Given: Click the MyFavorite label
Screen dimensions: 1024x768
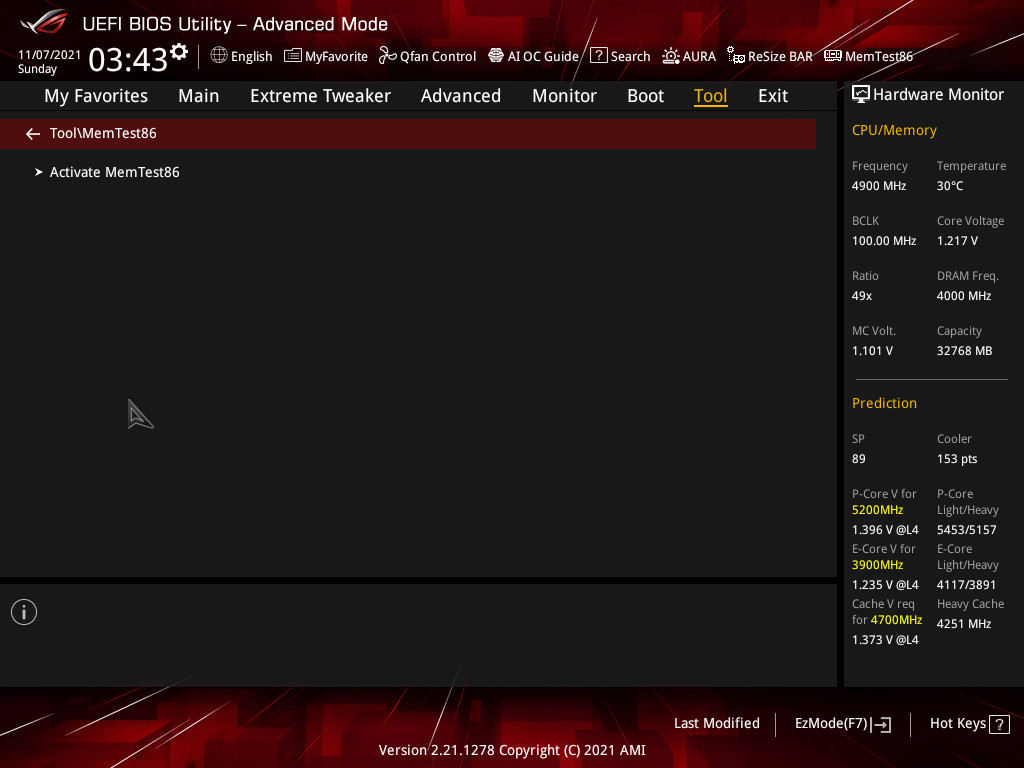Looking at the screenshot, I should 336,56.
